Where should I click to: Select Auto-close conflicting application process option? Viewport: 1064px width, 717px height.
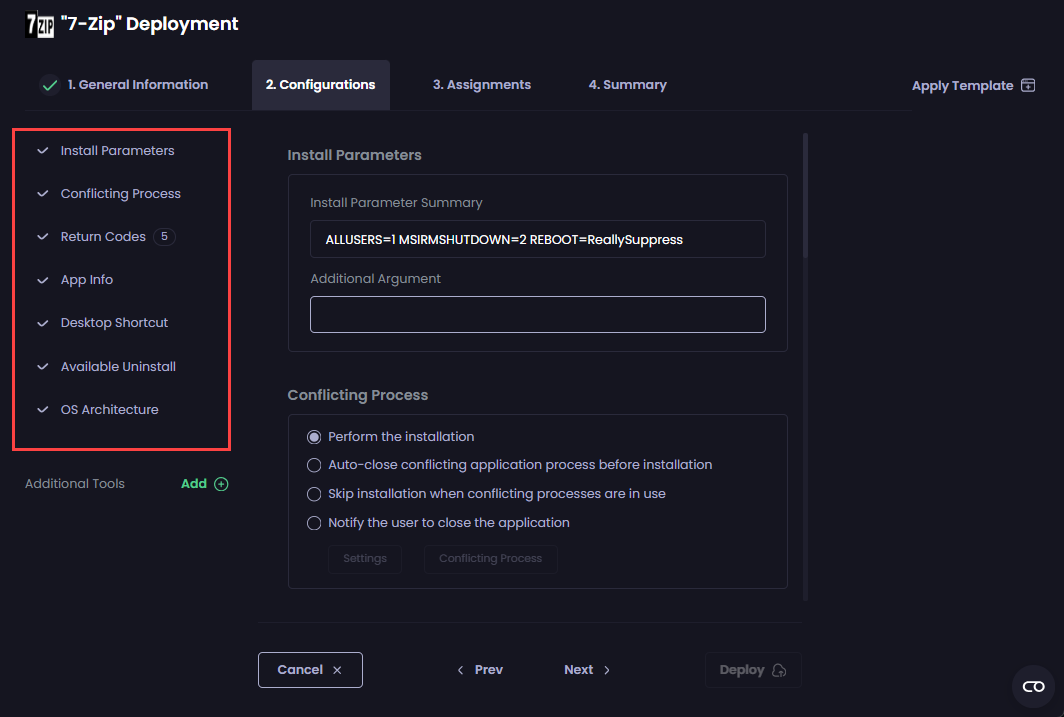tap(315, 465)
